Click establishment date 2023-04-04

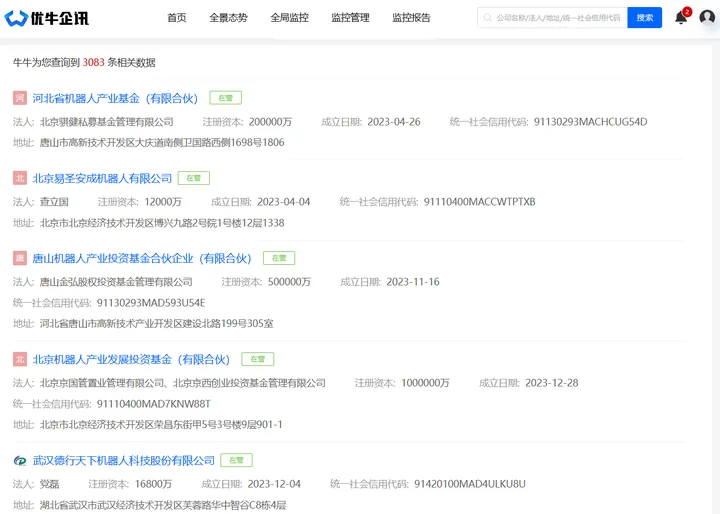[284, 202]
